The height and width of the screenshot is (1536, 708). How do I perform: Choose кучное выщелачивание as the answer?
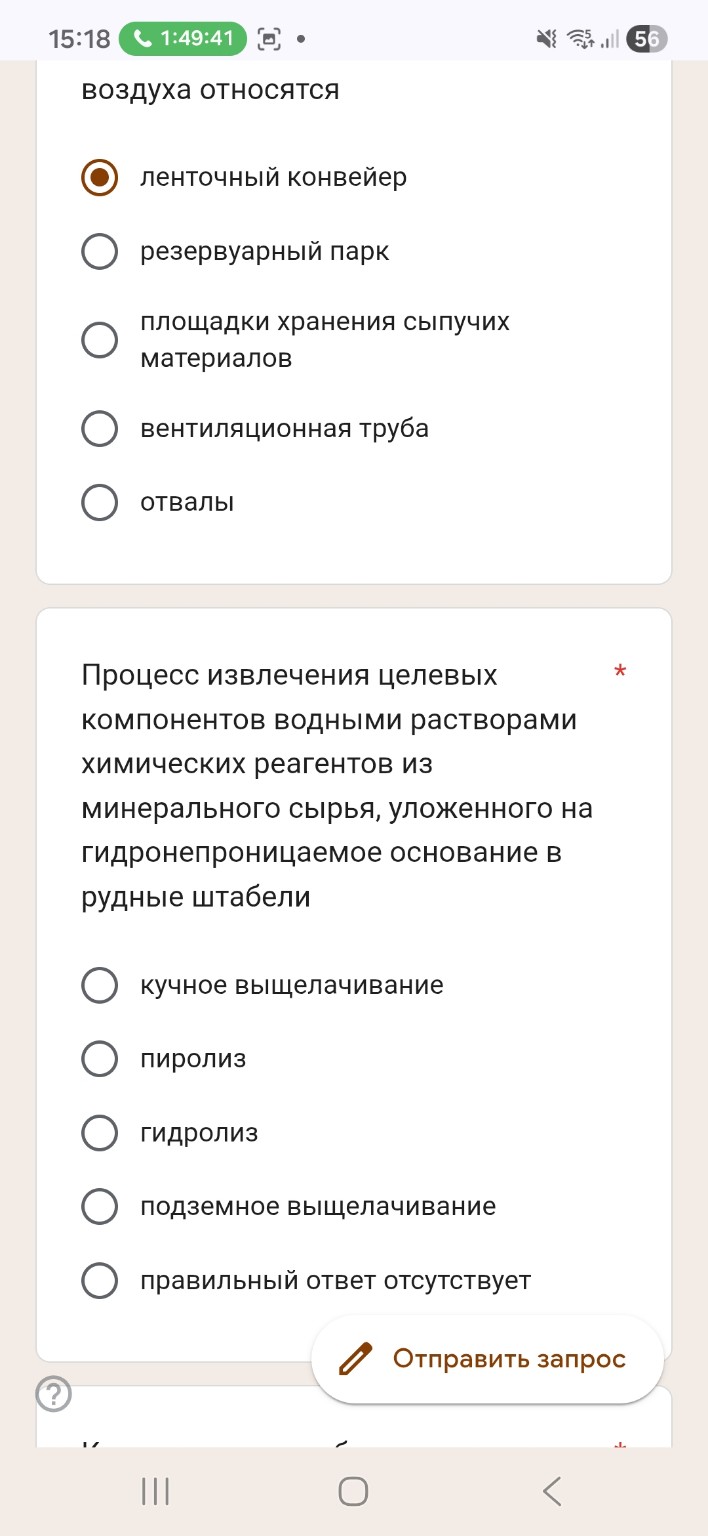tap(99, 985)
